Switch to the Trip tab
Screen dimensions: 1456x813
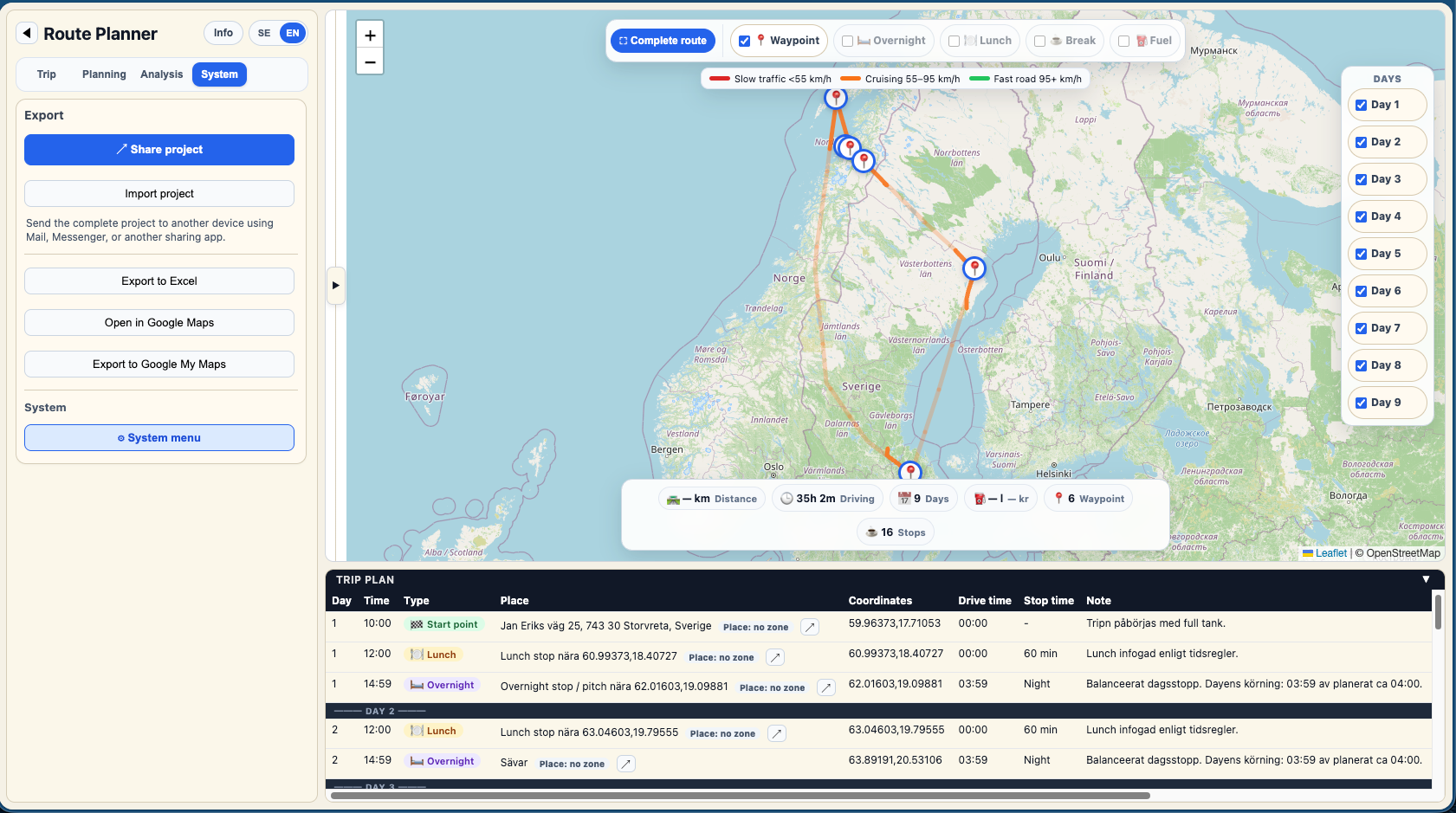(x=47, y=74)
